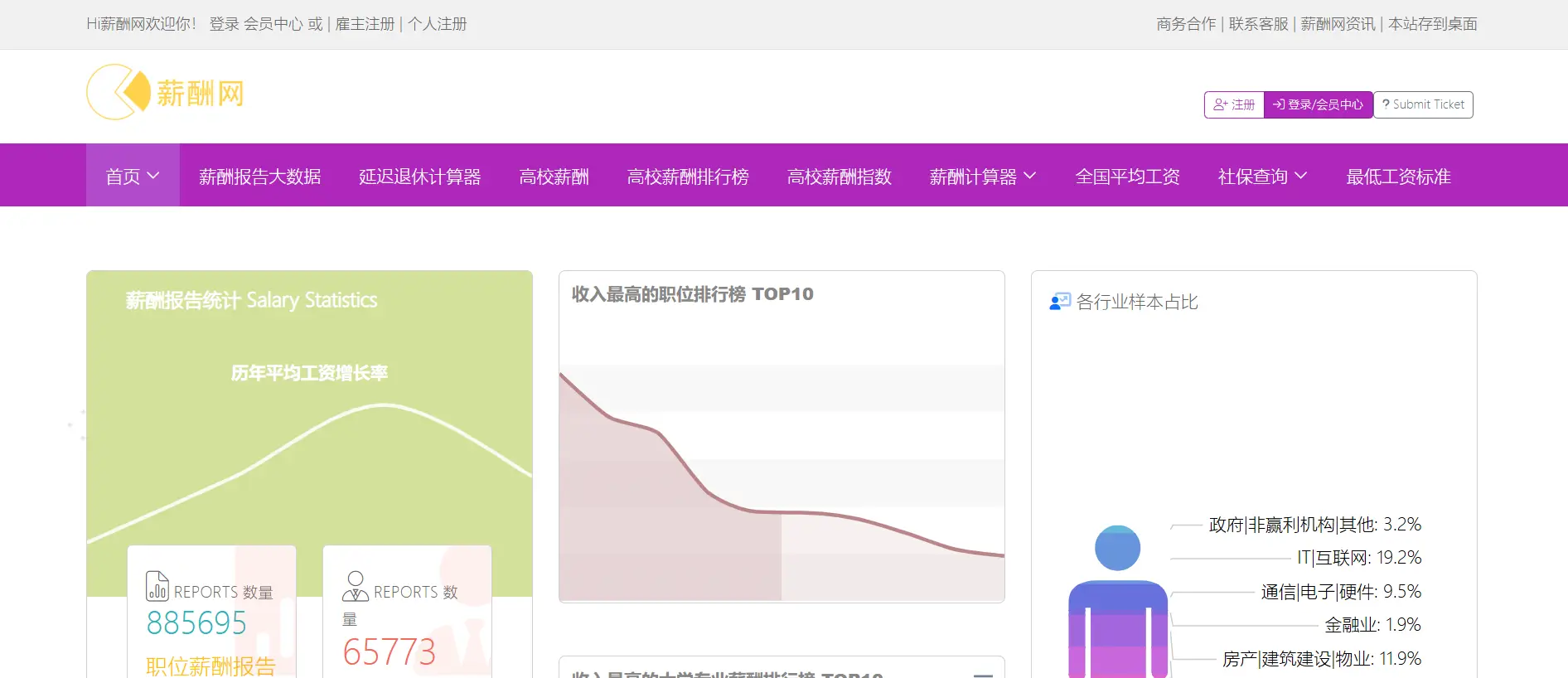Expand the 首页 dropdown menu

[x=133, y=176]
